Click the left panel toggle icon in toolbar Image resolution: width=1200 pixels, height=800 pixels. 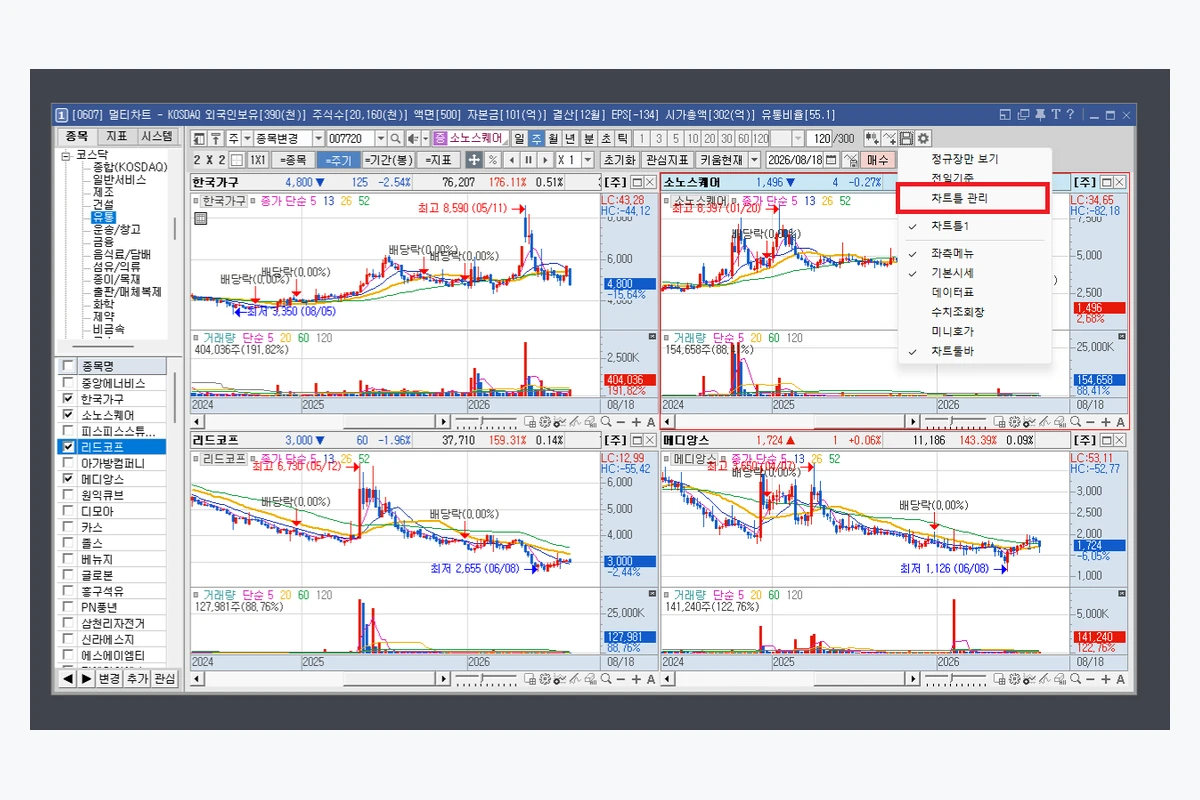pos(199,139)
